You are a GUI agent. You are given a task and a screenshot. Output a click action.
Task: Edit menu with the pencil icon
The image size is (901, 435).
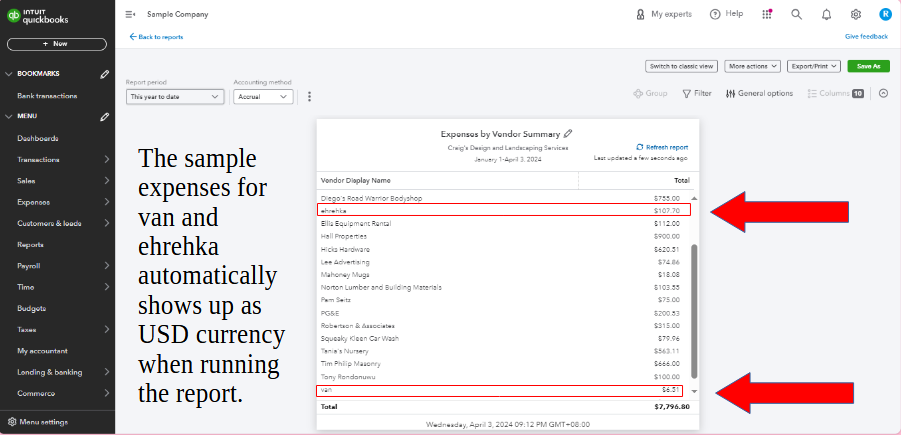pos(104,117)
